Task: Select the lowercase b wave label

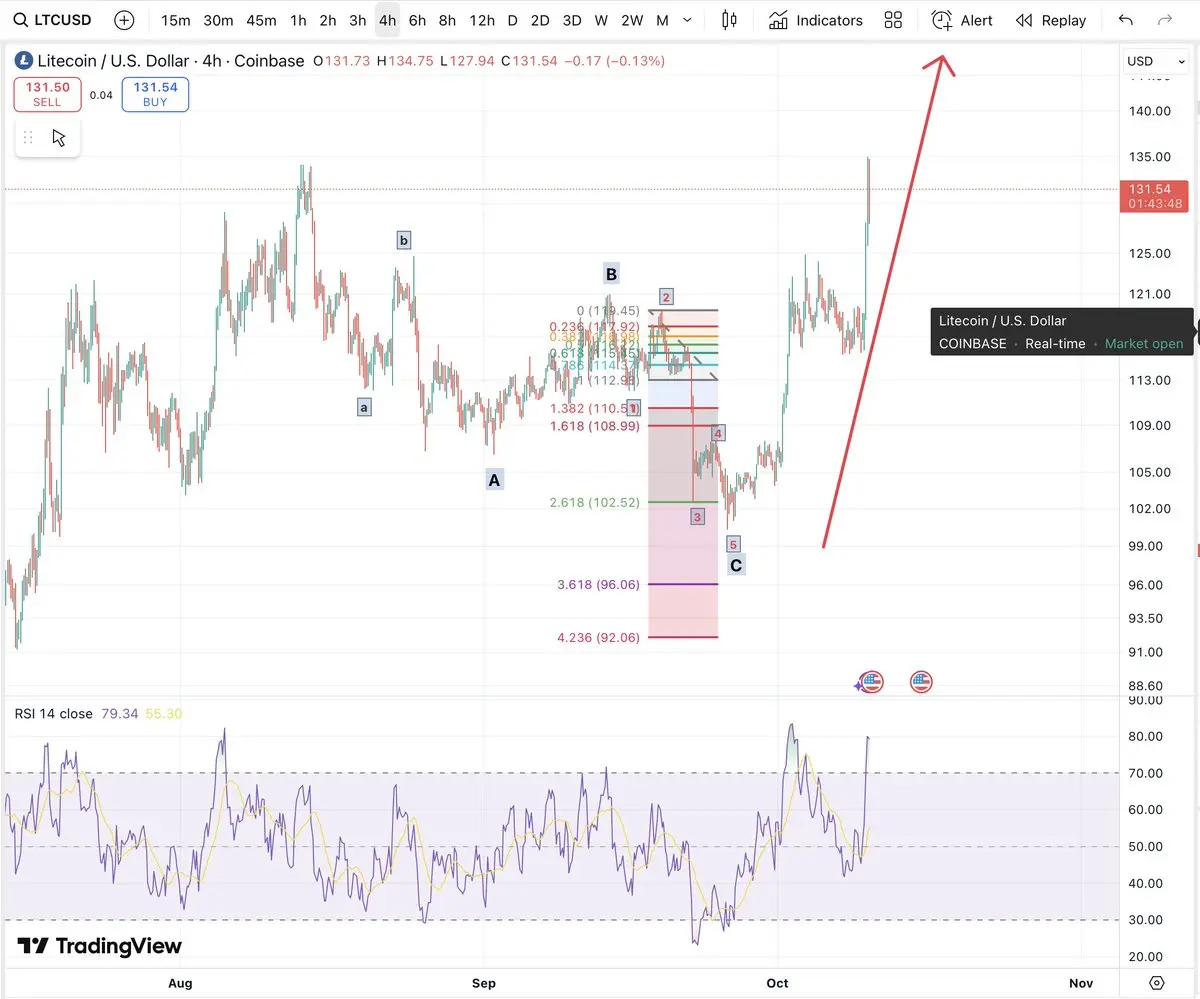Action: (x=404, y=240)
